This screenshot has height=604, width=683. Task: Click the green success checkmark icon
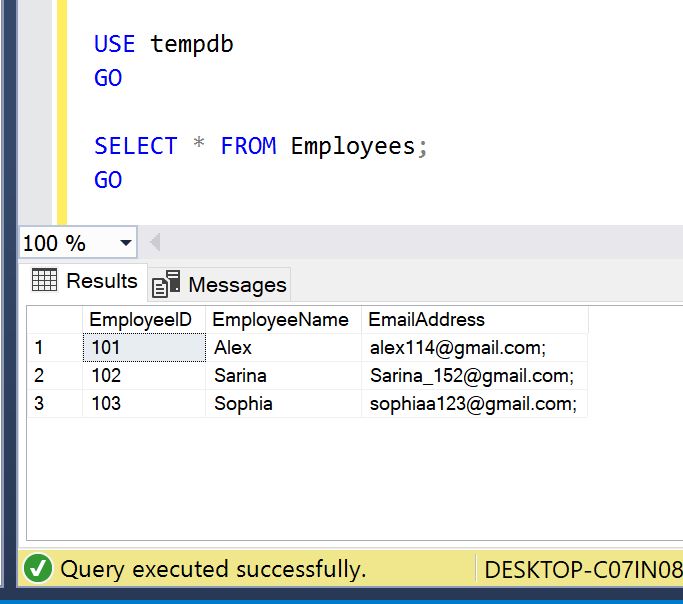[x=38, y=570]
